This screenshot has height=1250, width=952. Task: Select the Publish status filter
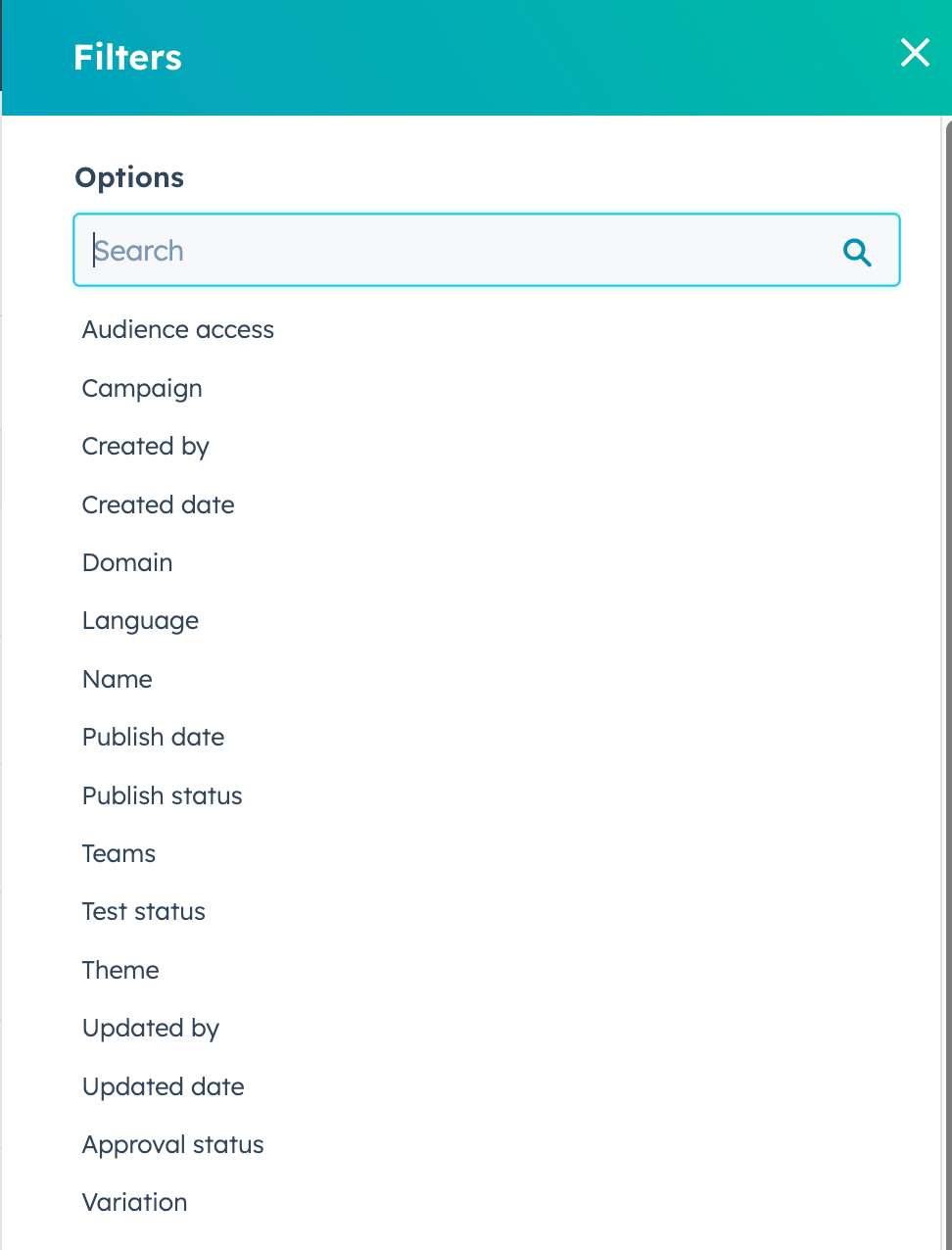click(x=163, y=796)
